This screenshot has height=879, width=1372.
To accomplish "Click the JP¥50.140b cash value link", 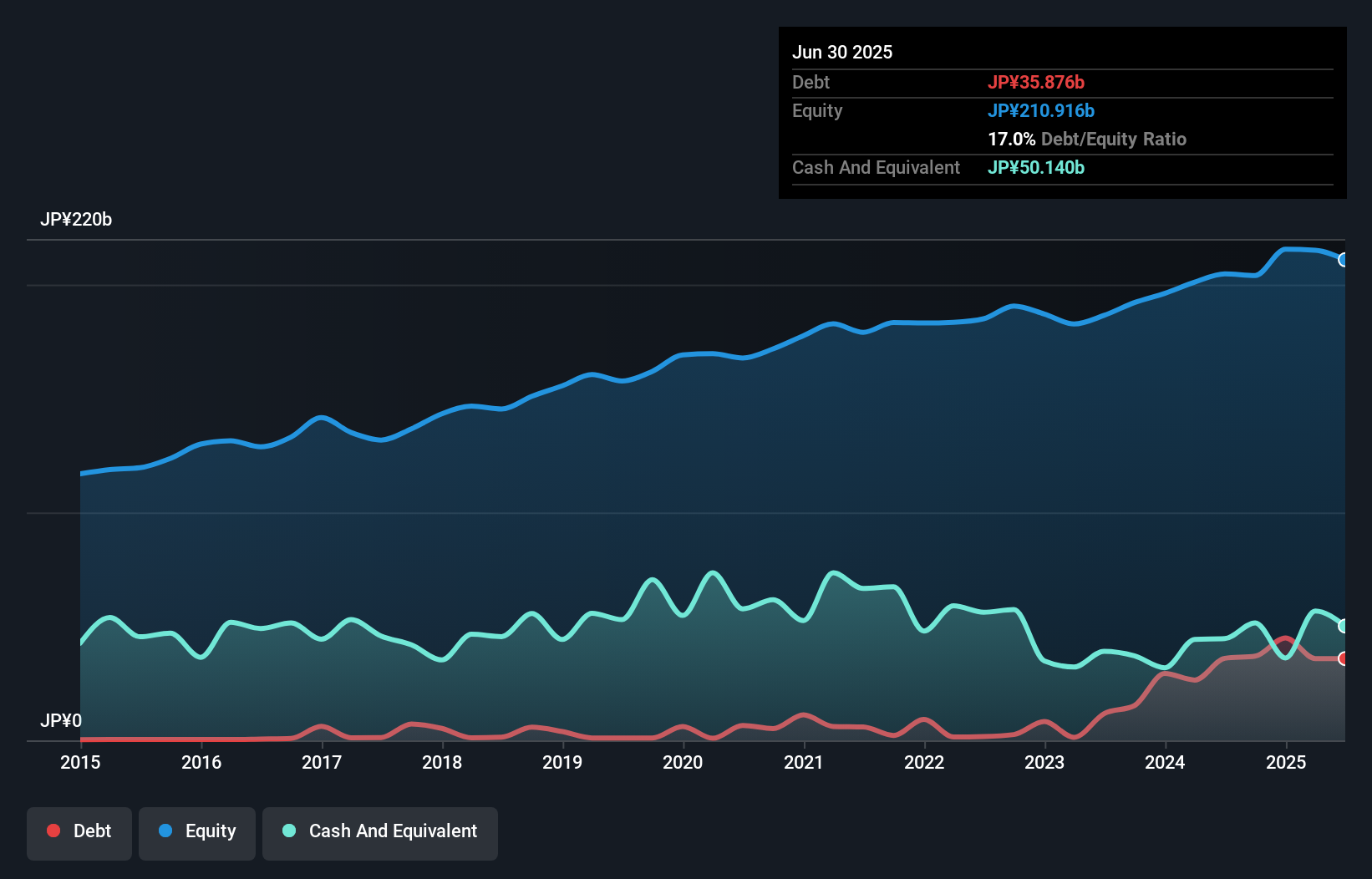I will 1036,167.
